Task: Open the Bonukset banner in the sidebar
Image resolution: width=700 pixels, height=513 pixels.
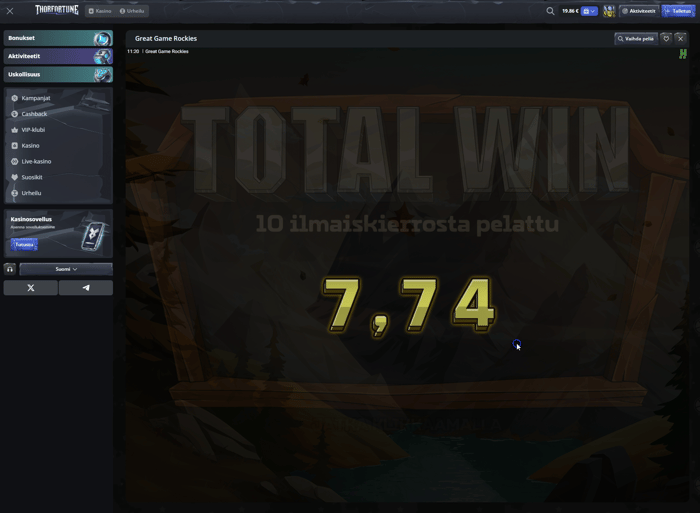Action: pyautogui.click(x=58, y=38)
